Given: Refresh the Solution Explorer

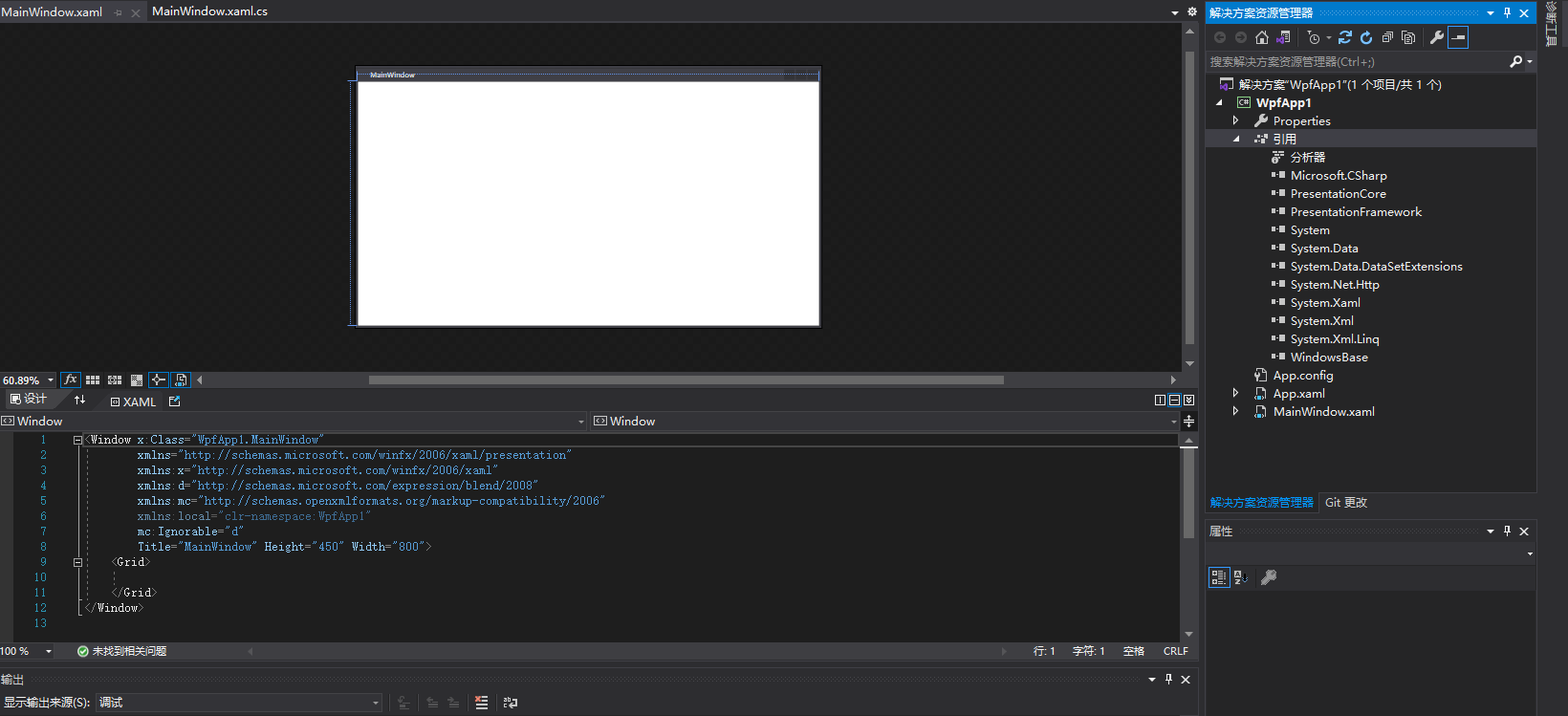Looking at the screenshot, I should (x=1366, y=37).
